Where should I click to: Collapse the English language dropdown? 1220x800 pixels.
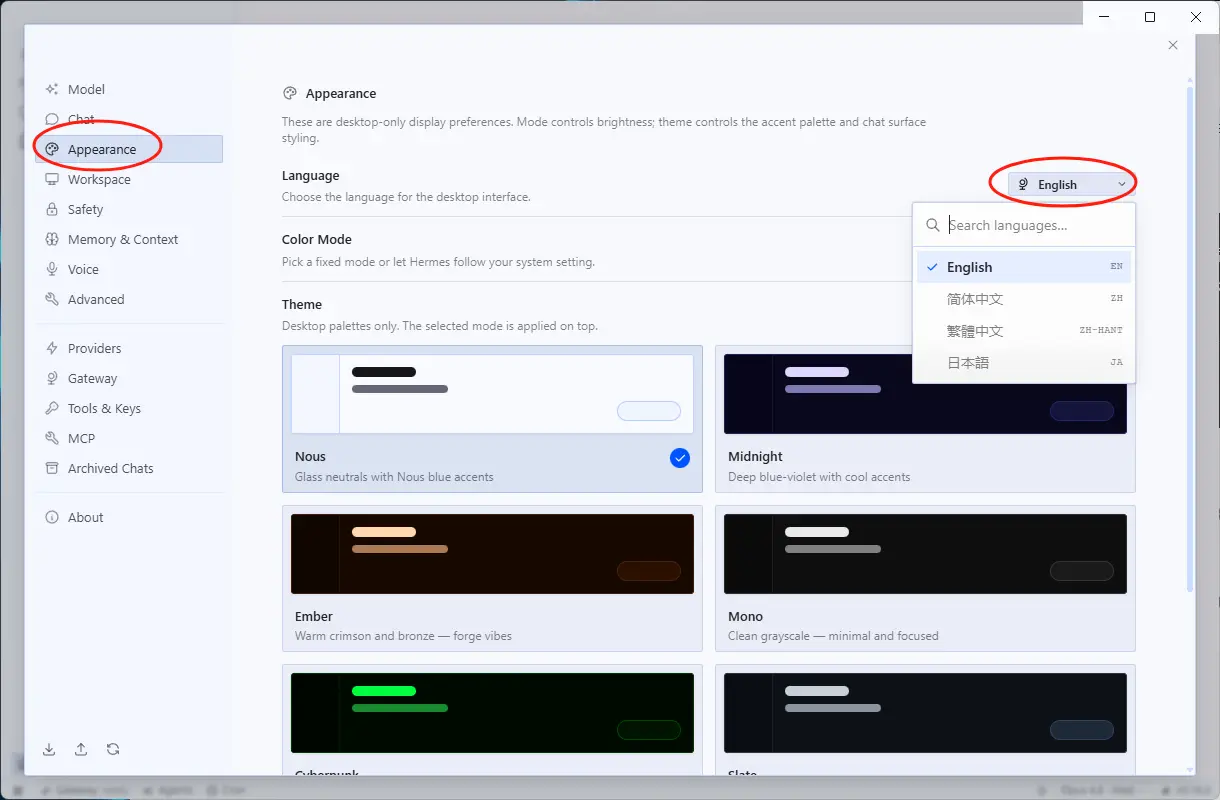[x=1072, y=184]
